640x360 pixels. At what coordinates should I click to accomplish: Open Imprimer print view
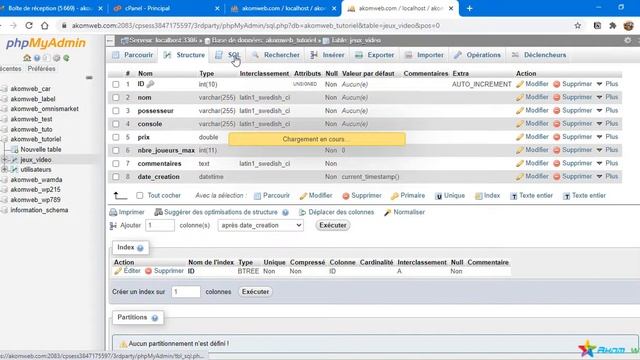[127, 212]
